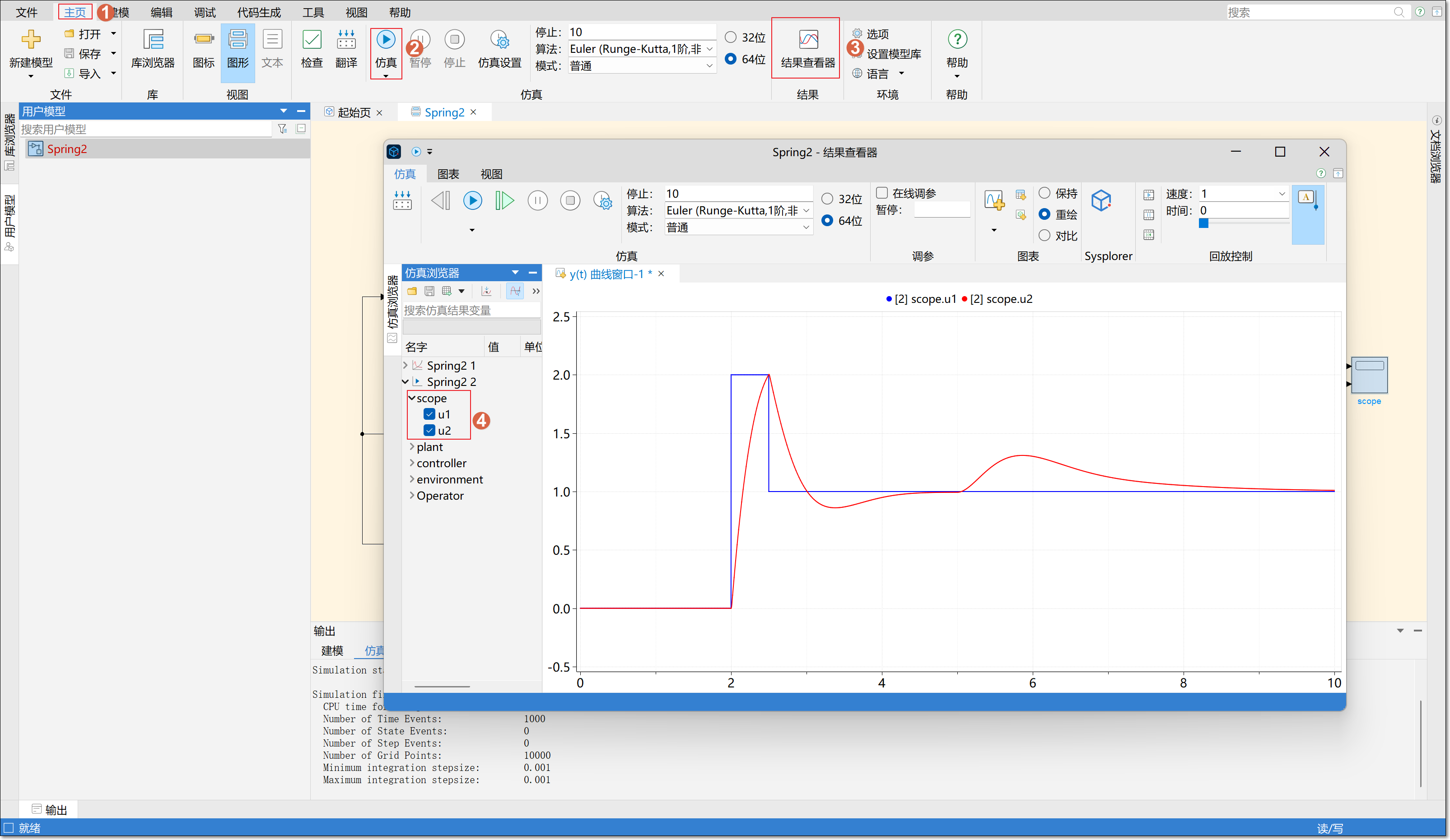Uncheck the u1 variable checkbox
1450x840 pixels.
pyautogui.click(x=429, y=414)
